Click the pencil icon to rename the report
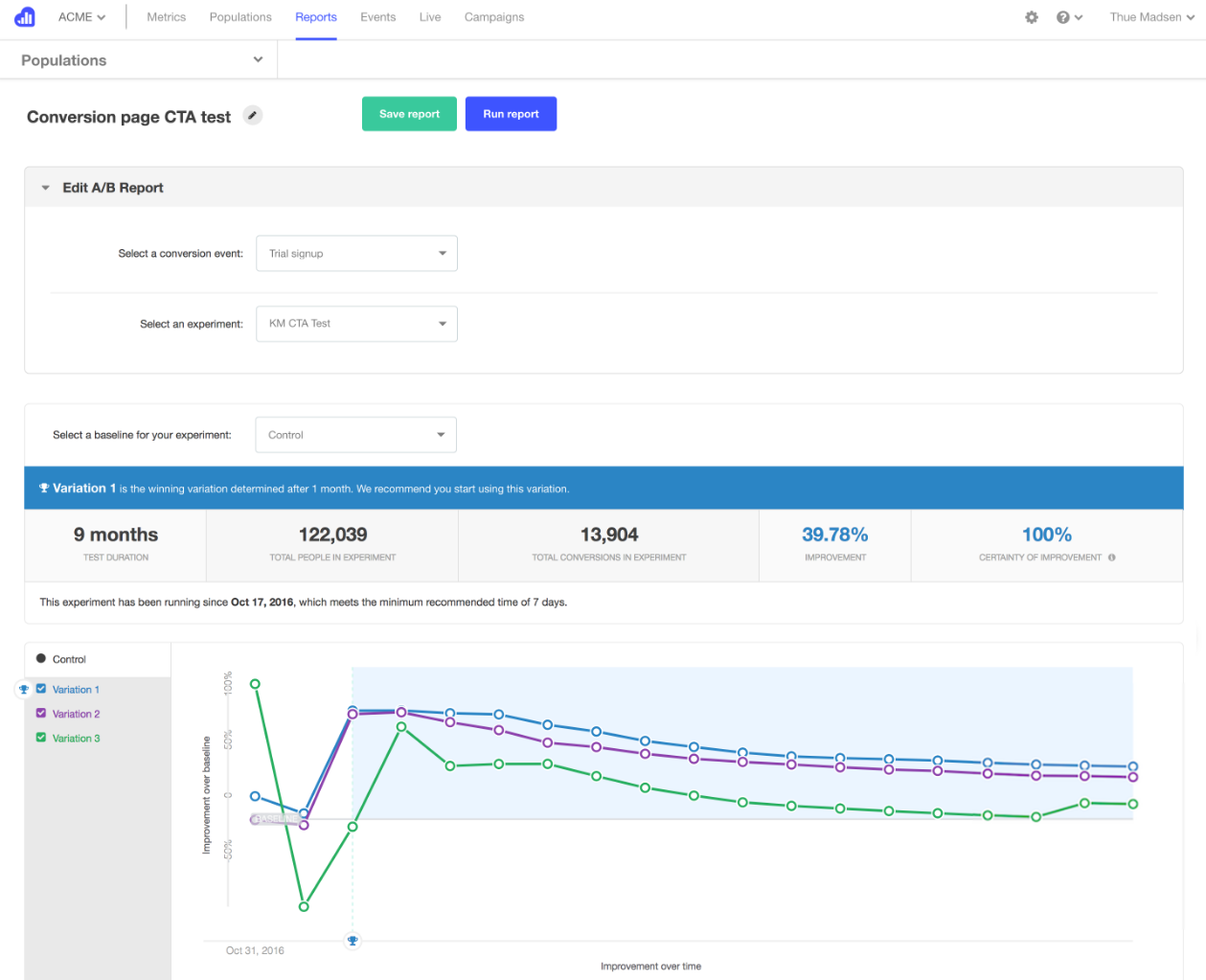 click(252, 114)
